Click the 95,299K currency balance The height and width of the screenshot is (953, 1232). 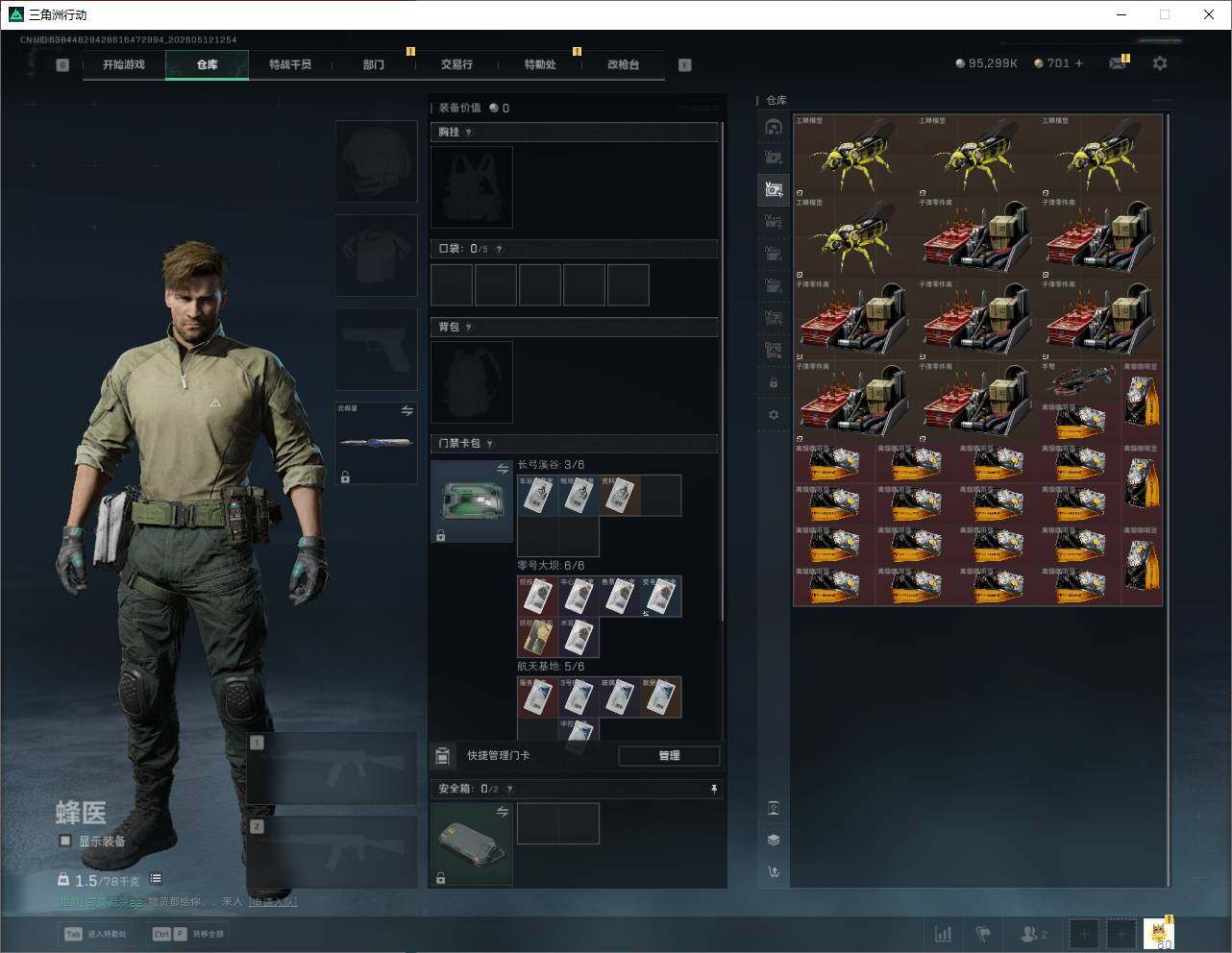coord(986,63)
